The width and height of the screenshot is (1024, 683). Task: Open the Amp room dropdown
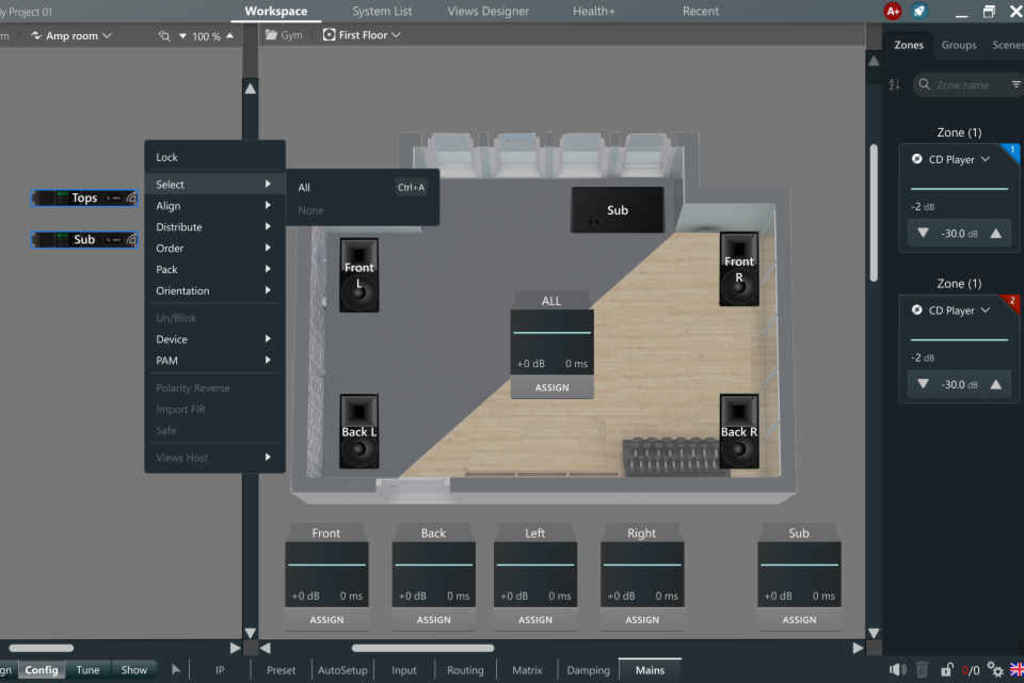pos(71,36)
